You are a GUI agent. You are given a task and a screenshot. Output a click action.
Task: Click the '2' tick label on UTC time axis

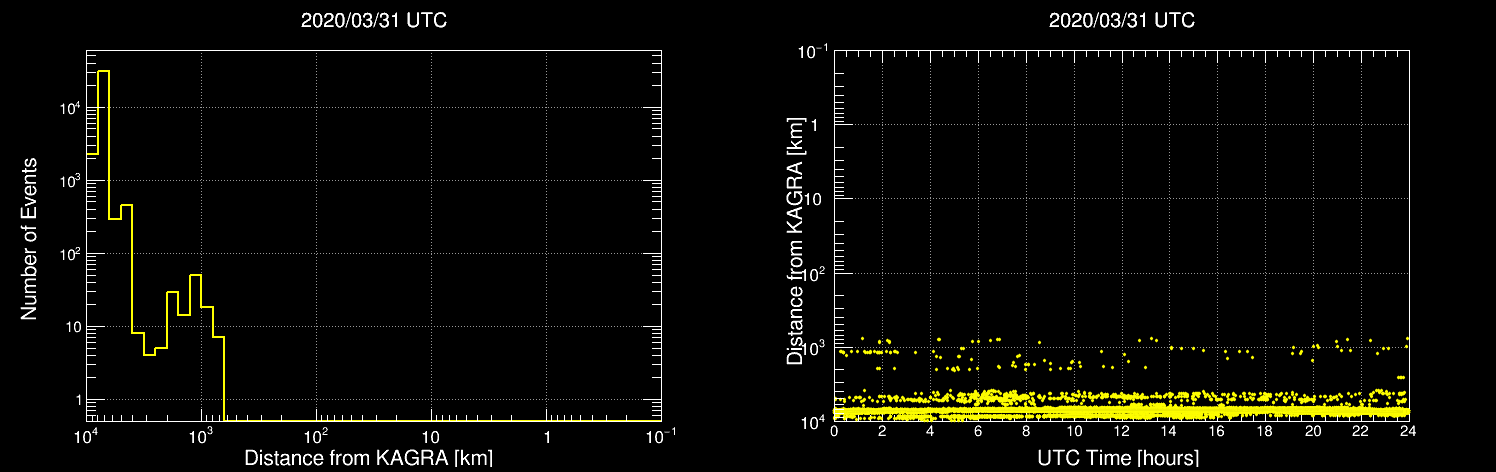[x=882, y=431]
